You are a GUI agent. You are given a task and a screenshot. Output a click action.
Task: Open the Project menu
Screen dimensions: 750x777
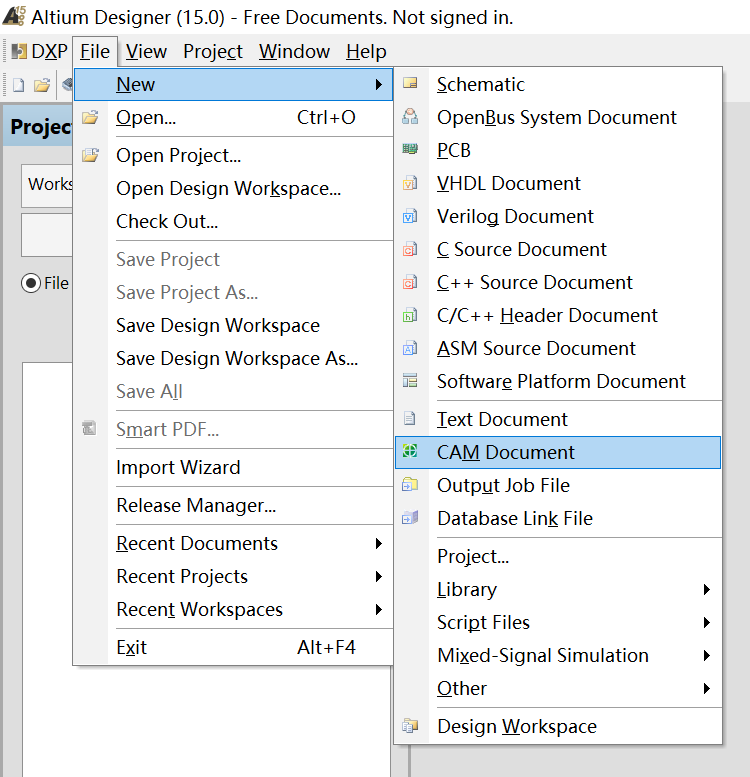coord(213,52)
